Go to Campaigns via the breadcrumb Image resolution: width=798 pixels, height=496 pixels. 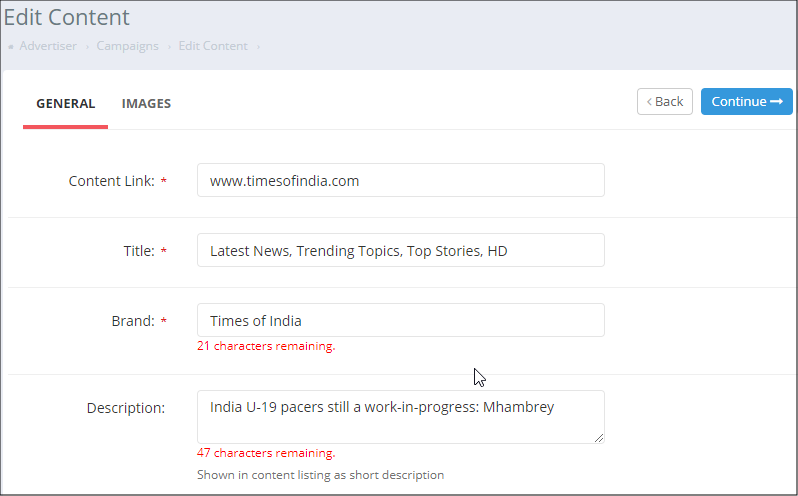[x=127, y=46]
